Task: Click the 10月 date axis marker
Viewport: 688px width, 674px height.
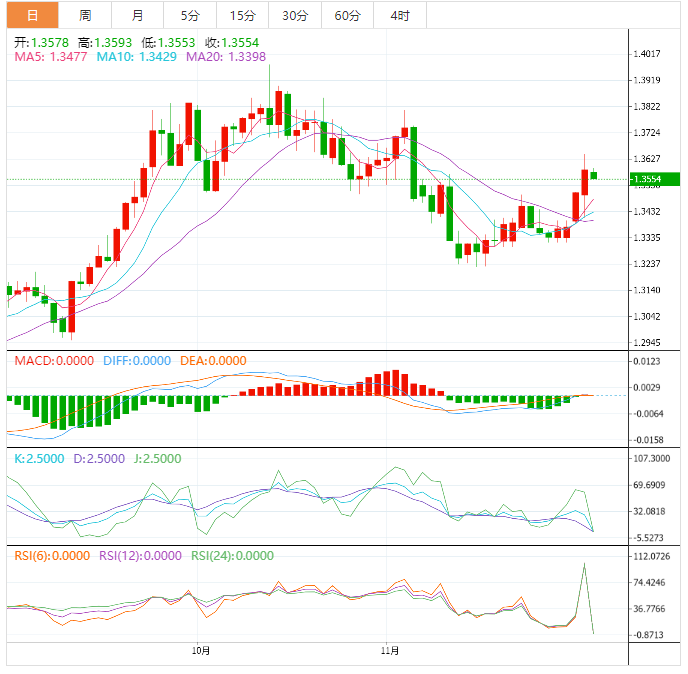Action: coord(201,650)
